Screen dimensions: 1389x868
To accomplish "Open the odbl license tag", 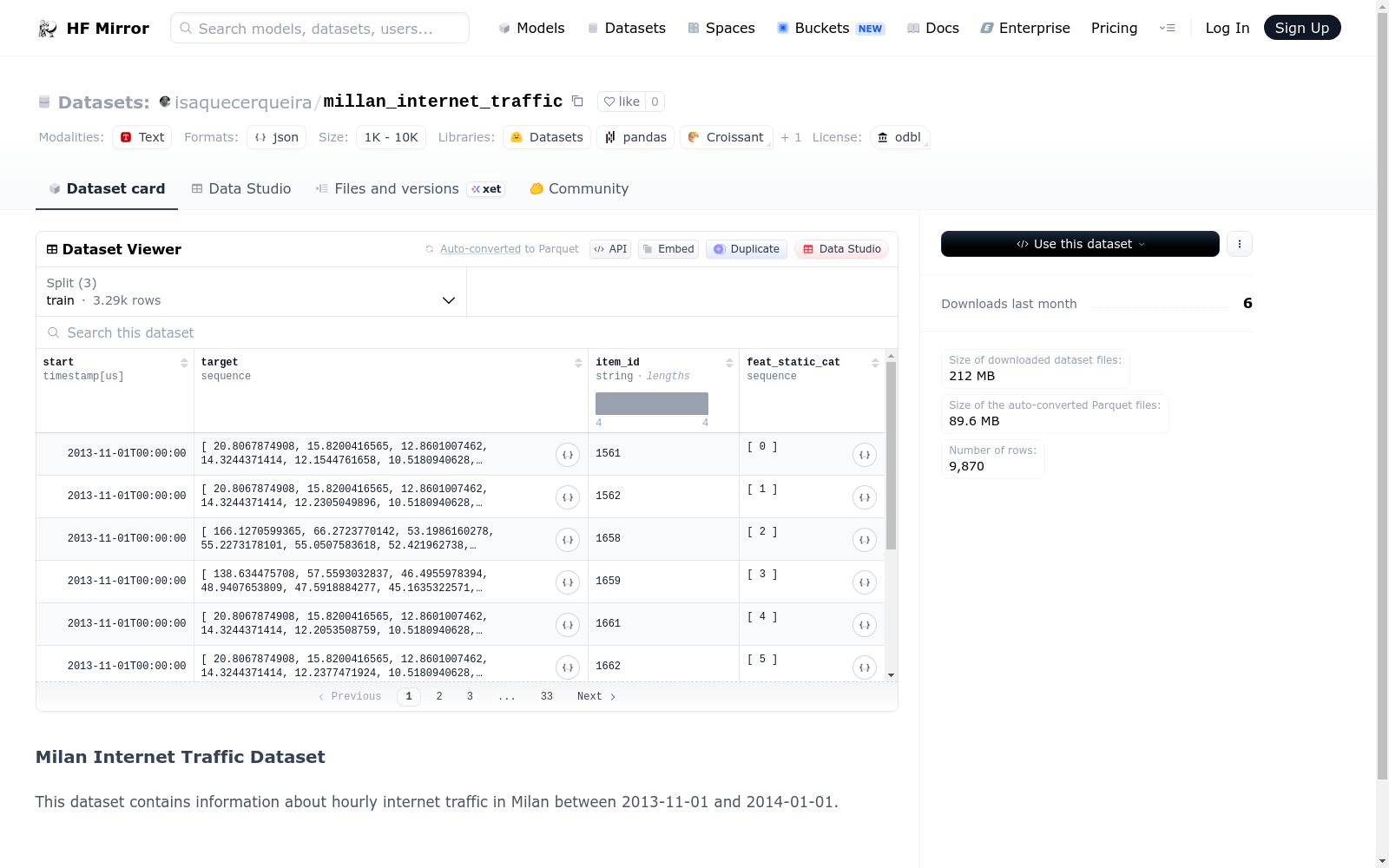I will coord(900,137).
